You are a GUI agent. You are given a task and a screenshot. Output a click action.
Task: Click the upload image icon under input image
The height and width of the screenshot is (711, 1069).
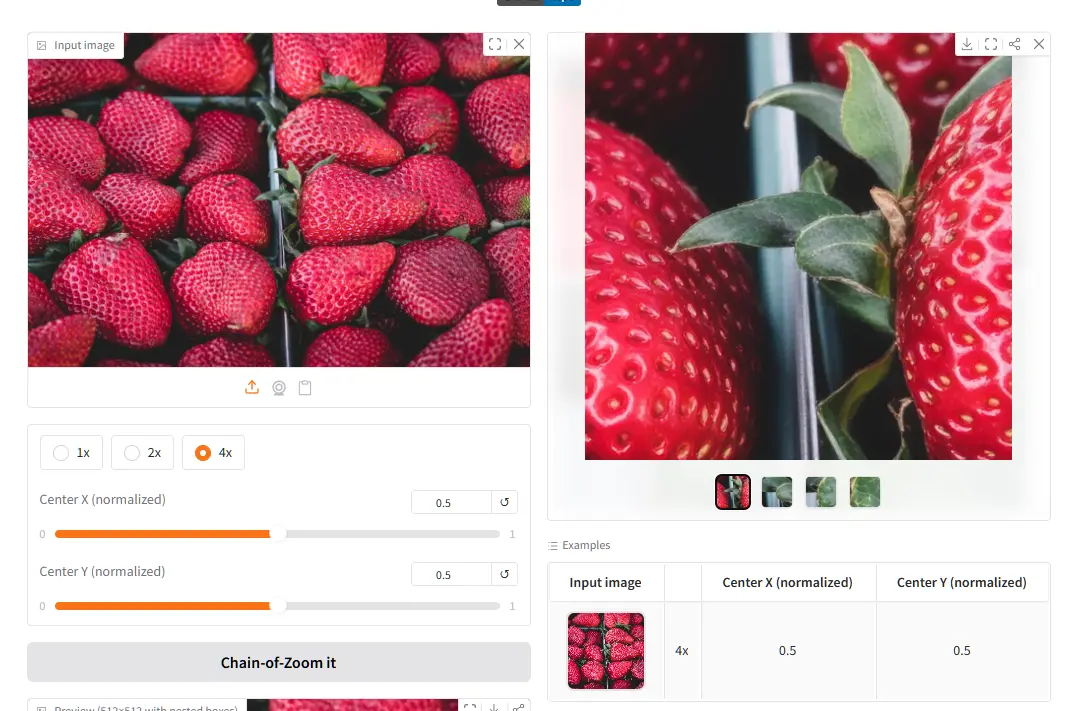coord(252,387)
